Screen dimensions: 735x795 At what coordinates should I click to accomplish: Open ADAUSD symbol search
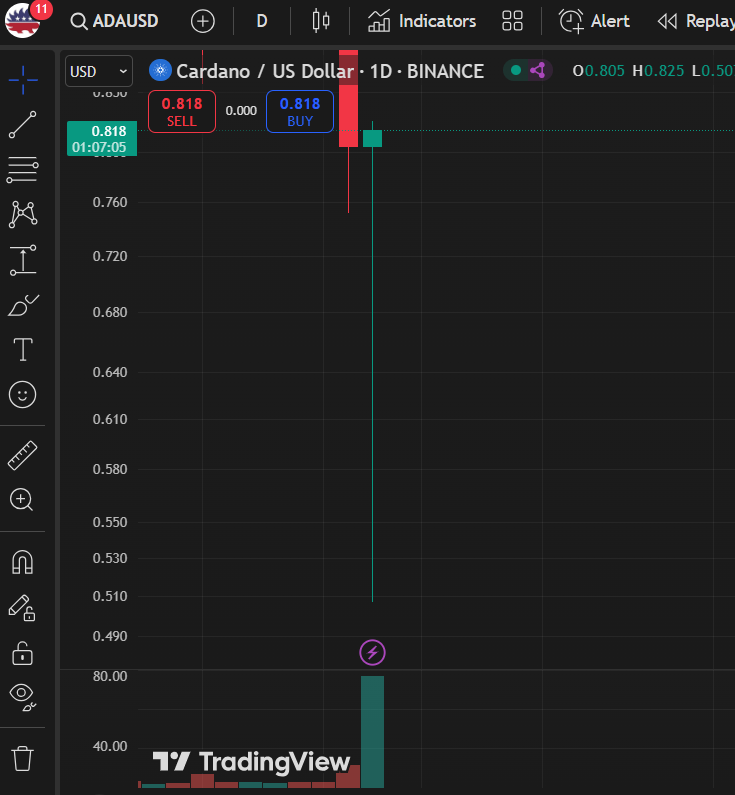pos(115,21)
